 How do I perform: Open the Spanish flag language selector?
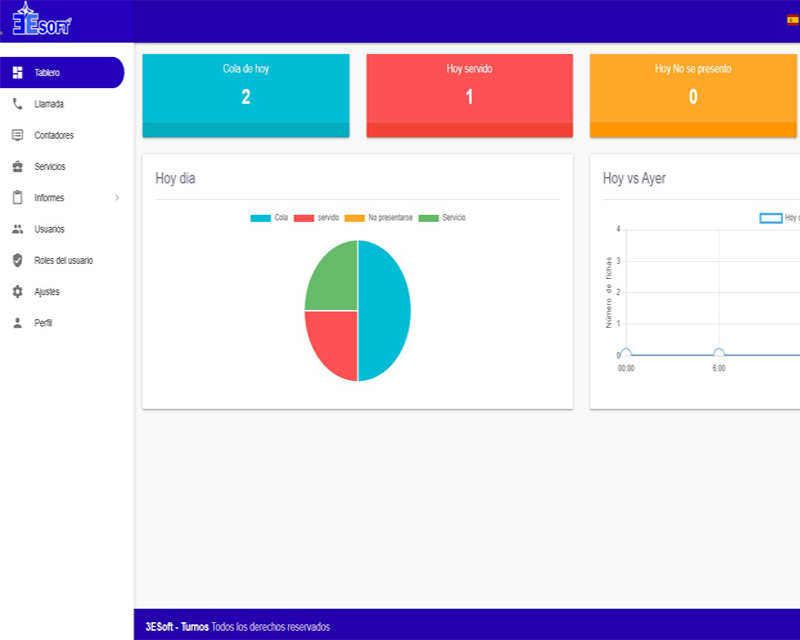793,18
